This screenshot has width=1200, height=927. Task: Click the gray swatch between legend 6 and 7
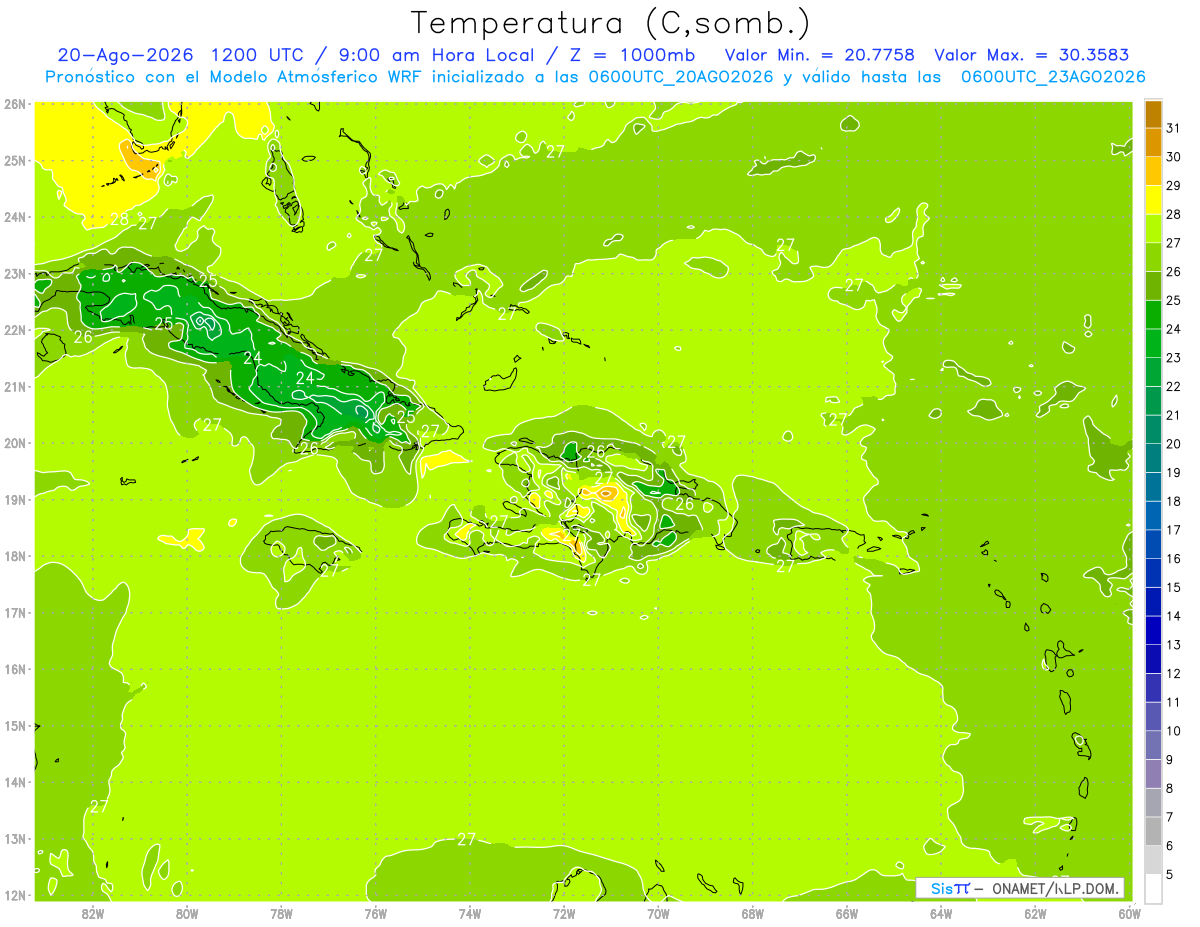pos(1153,832)
